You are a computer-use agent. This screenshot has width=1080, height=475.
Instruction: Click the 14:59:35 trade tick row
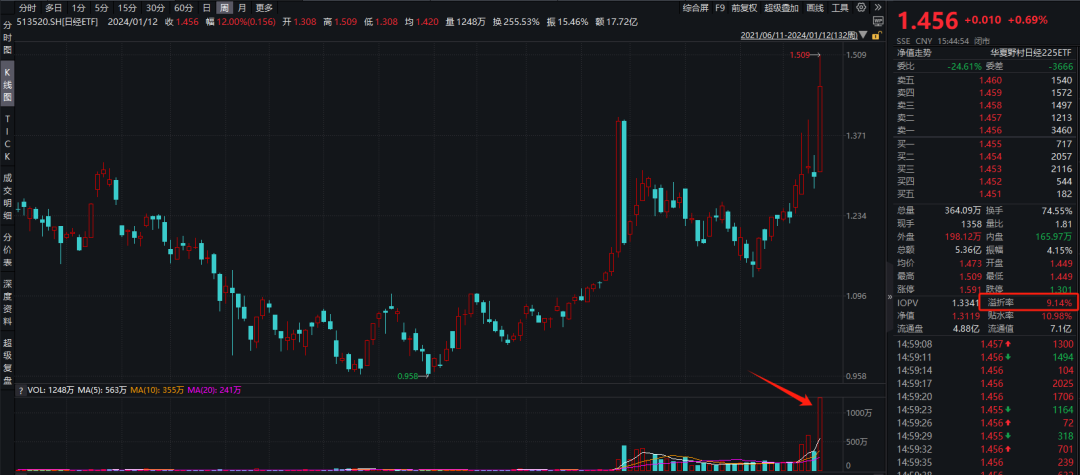pyautogui.click(x=985, y=463)
